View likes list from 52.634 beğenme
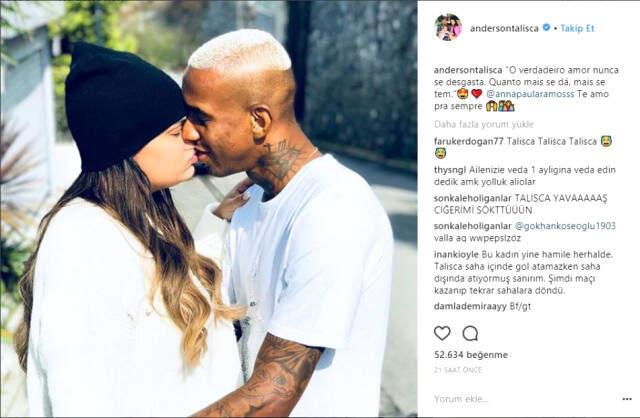The width and height of the screenshot is (640, 418). [x=471, y=355]
